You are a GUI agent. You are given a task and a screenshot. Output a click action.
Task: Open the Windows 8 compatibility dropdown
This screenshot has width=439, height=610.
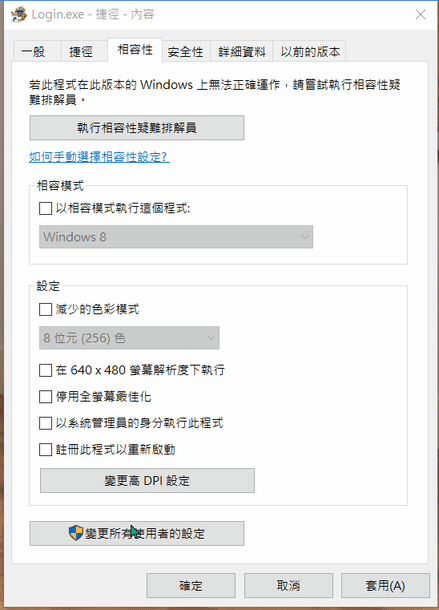[x=176, y=237]
